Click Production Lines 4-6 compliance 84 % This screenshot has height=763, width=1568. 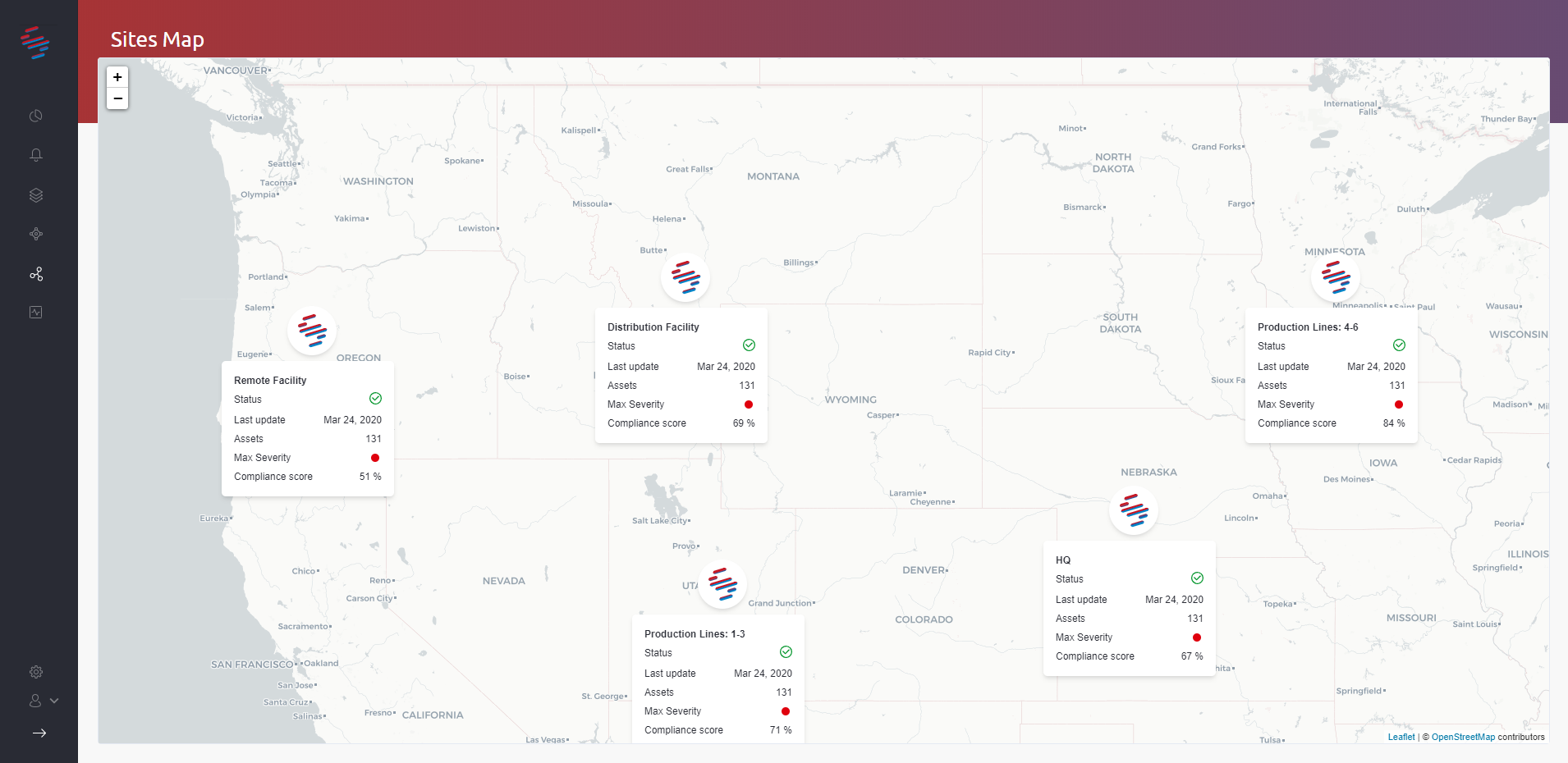[x=1394, y=423]
